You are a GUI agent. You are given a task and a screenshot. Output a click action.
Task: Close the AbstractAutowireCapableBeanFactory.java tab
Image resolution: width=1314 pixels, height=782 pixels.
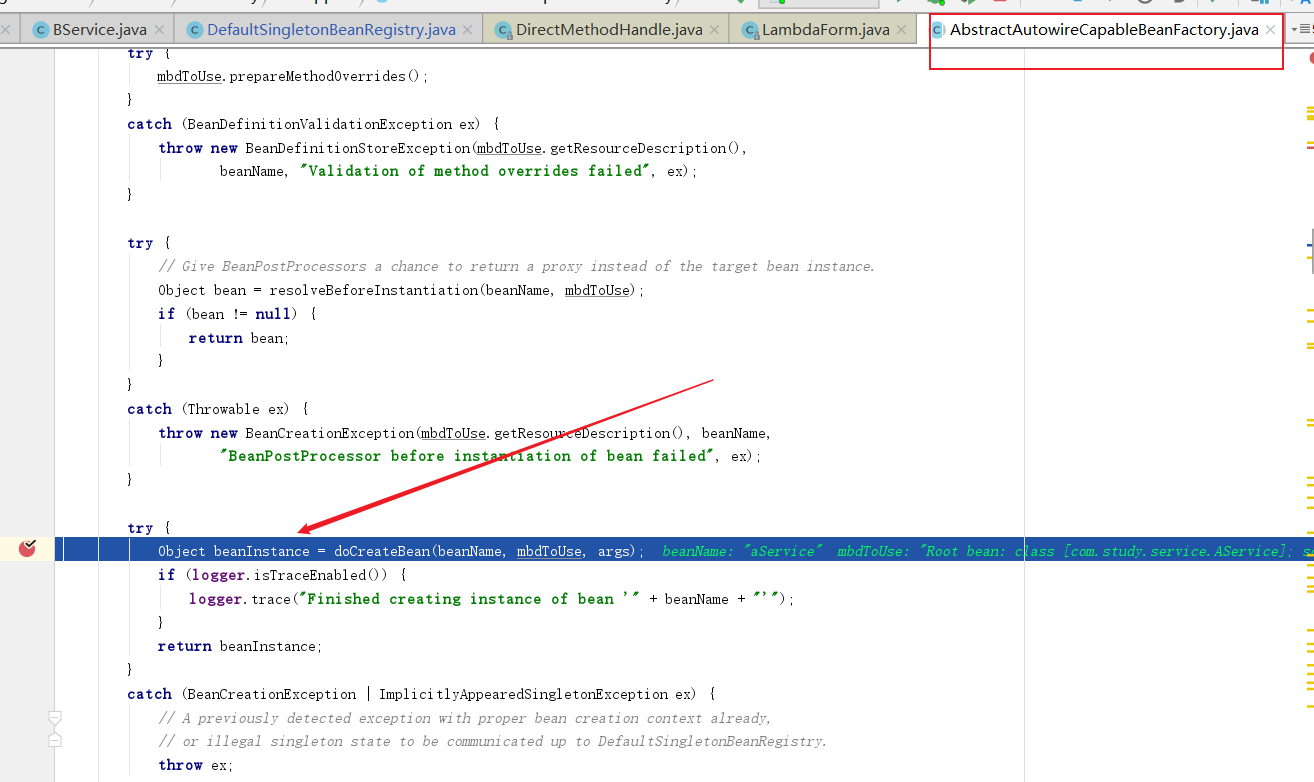1270,30
